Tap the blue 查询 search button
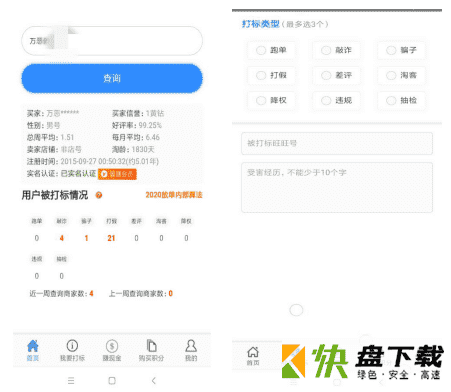This screenshot has width=451, height=392. 112,78
